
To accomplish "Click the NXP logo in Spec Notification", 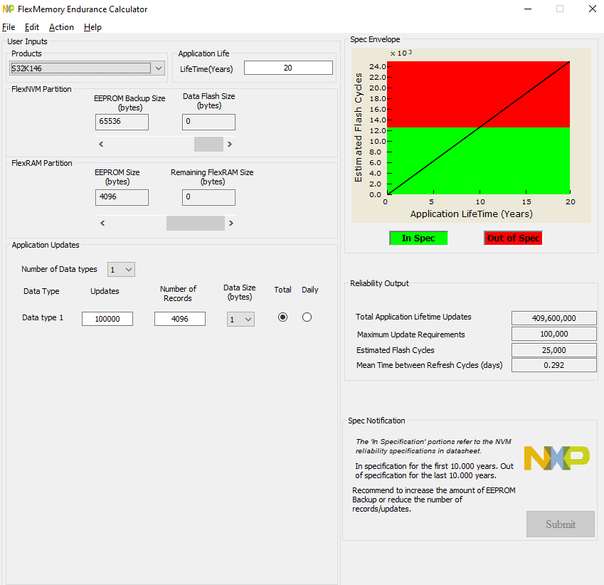I will [557, 458].
